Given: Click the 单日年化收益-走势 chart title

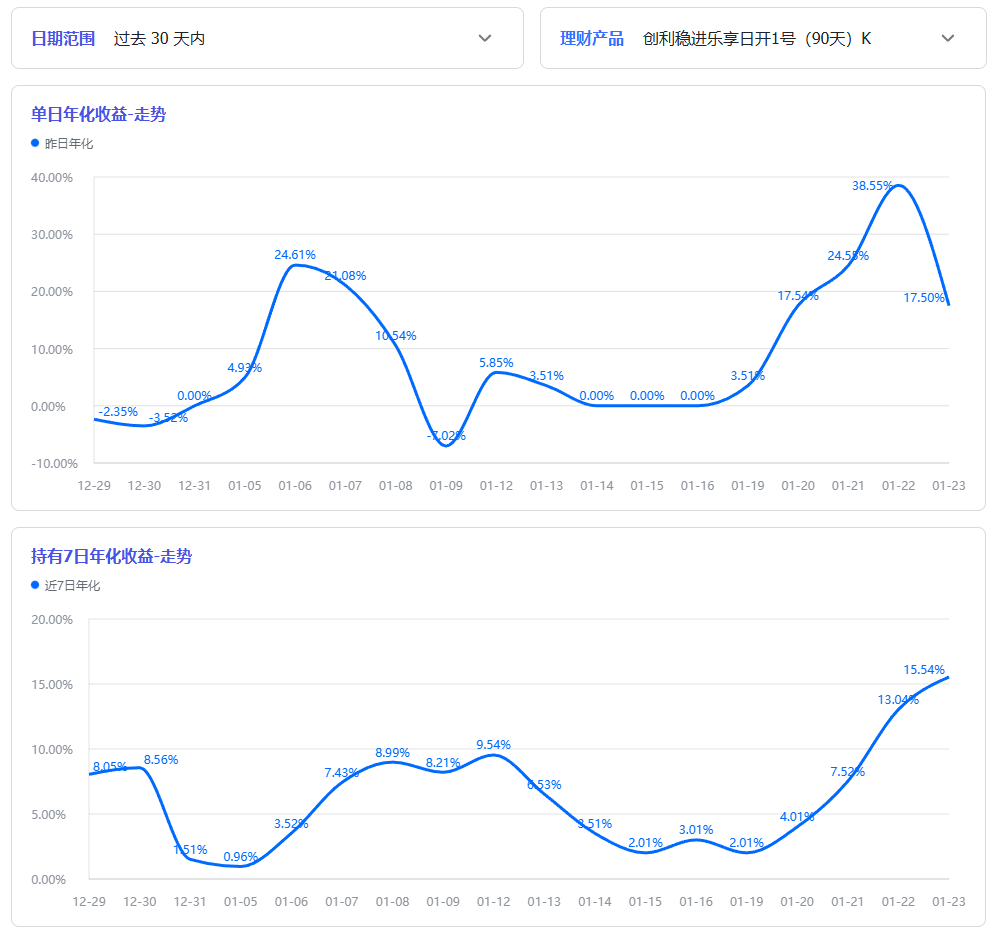Looking at the screenshot, I should [x=98, y=115].
